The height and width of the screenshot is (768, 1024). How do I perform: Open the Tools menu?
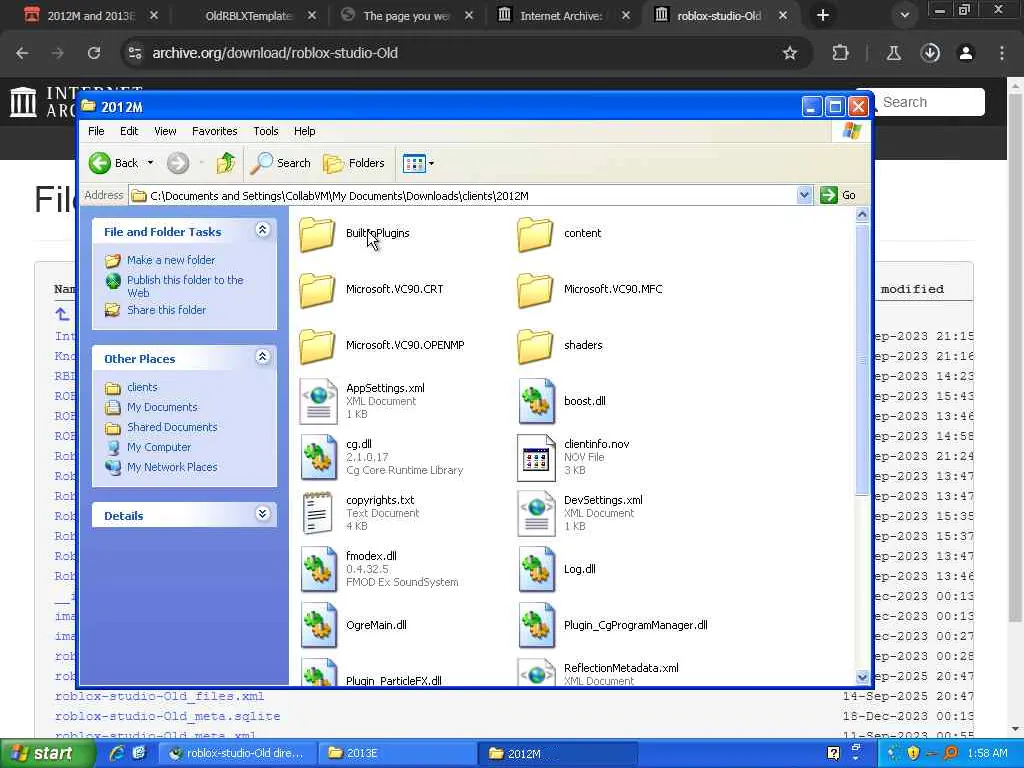tap(266, 131)
